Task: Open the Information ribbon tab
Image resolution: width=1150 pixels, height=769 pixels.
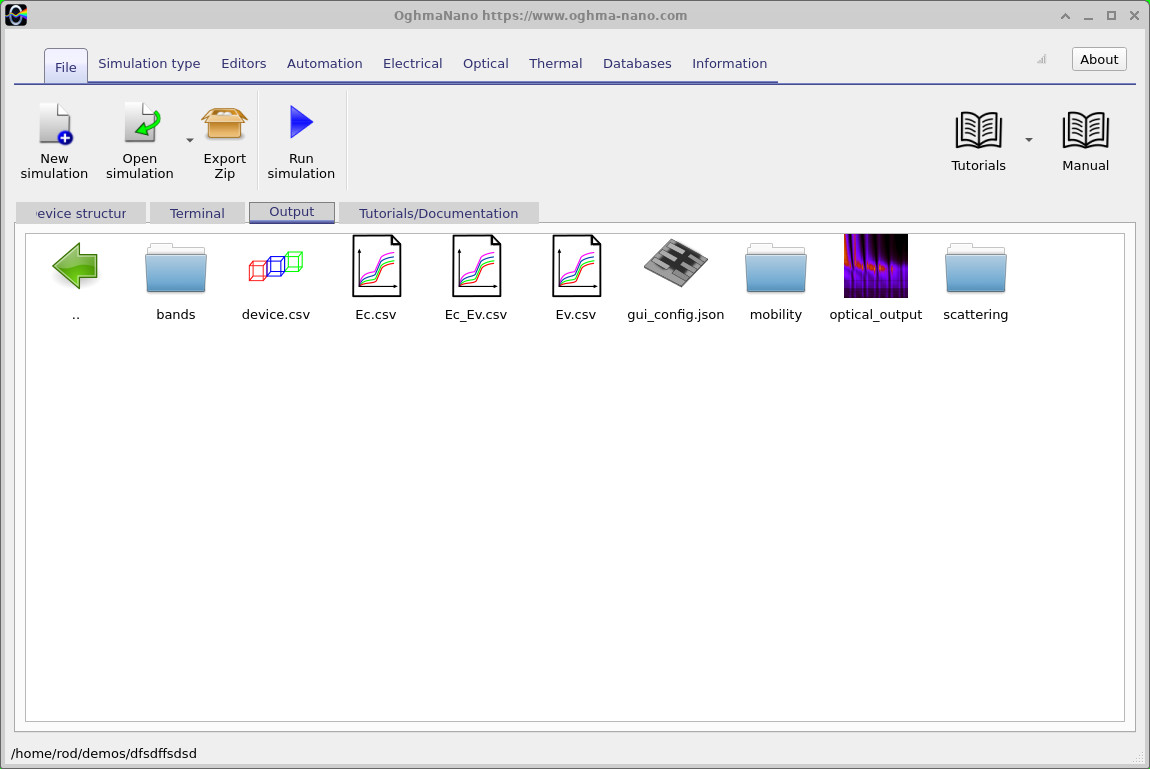Action: [x=729, y=63]
